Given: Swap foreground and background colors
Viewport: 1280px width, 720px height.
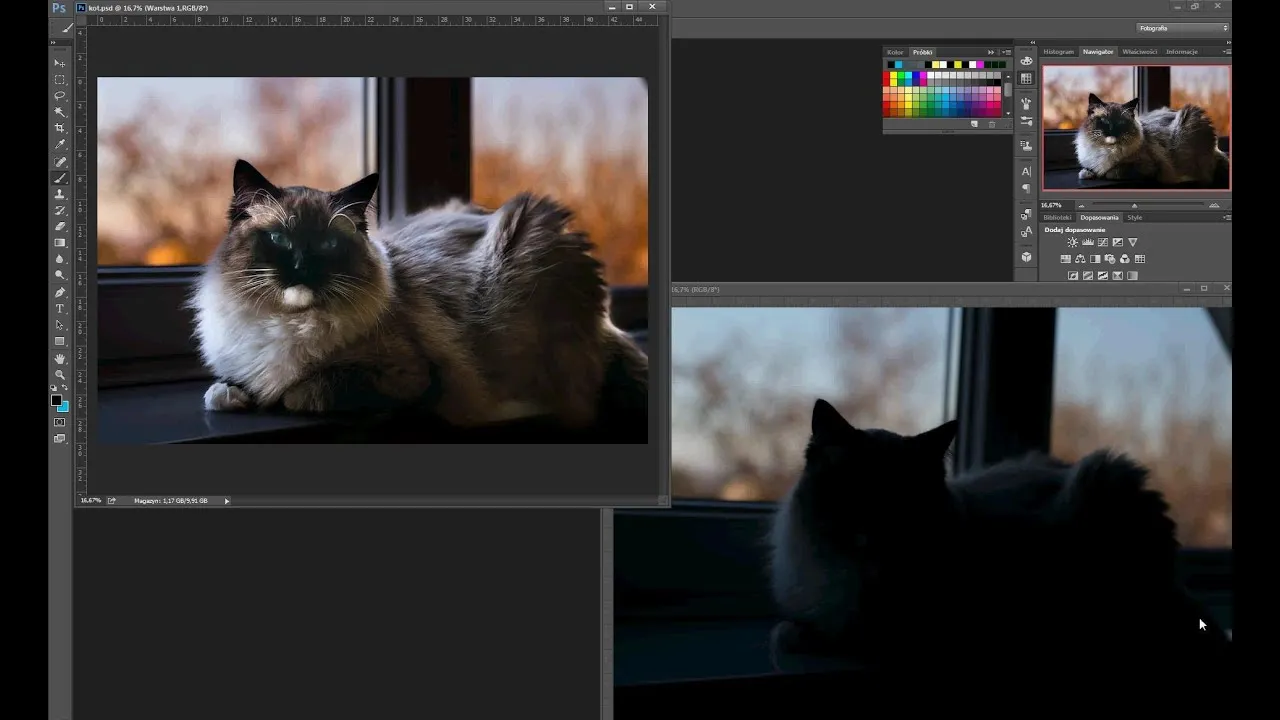Looking at the screenshot, I should coord(66,388).
